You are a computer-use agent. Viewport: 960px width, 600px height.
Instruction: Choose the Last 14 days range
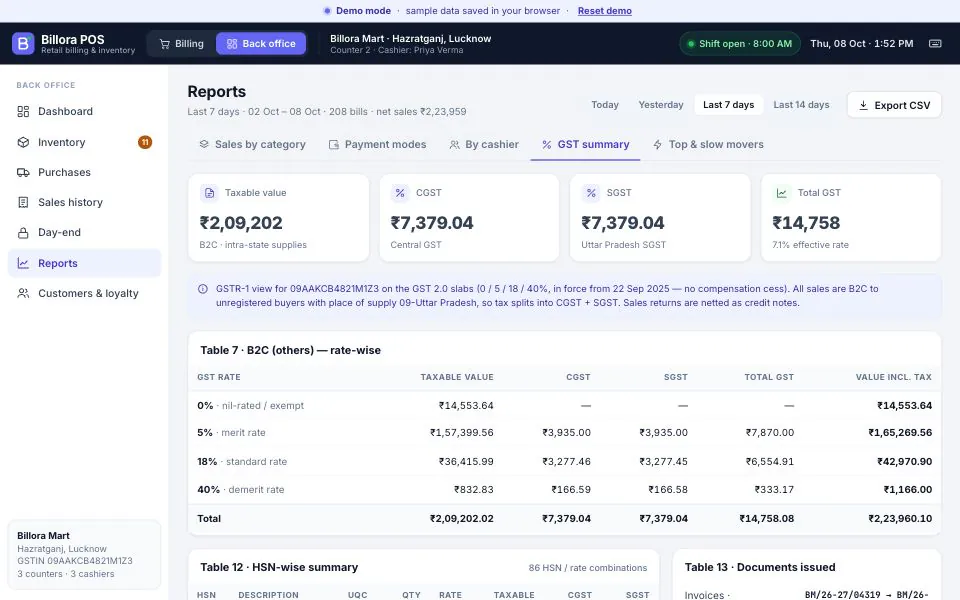point(801,105)
